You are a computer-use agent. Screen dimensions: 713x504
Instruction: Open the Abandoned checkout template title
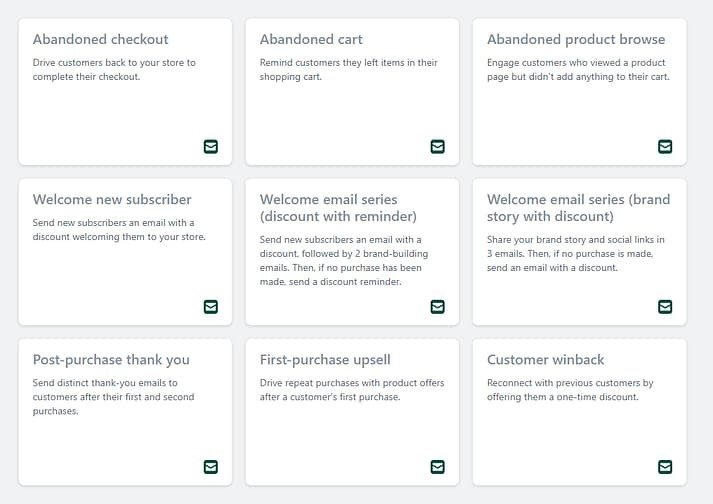coord(100,40)
